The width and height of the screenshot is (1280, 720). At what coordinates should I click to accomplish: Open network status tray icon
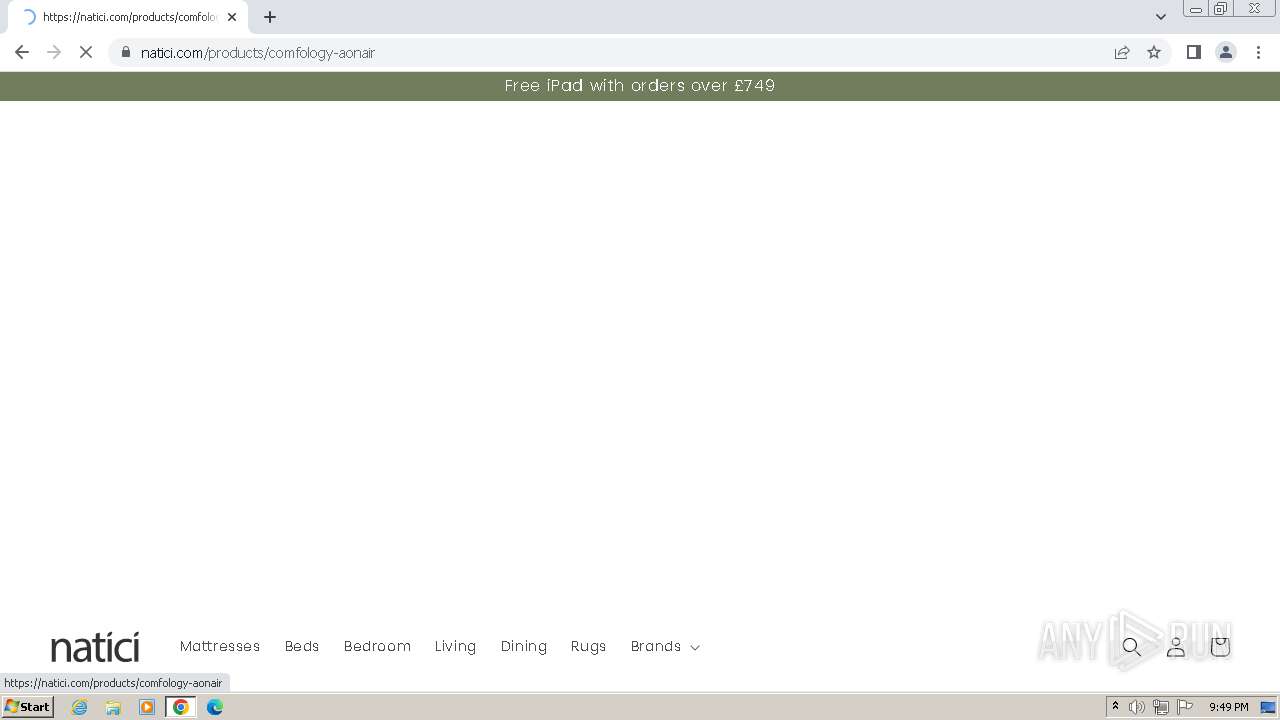(1161, 707)
